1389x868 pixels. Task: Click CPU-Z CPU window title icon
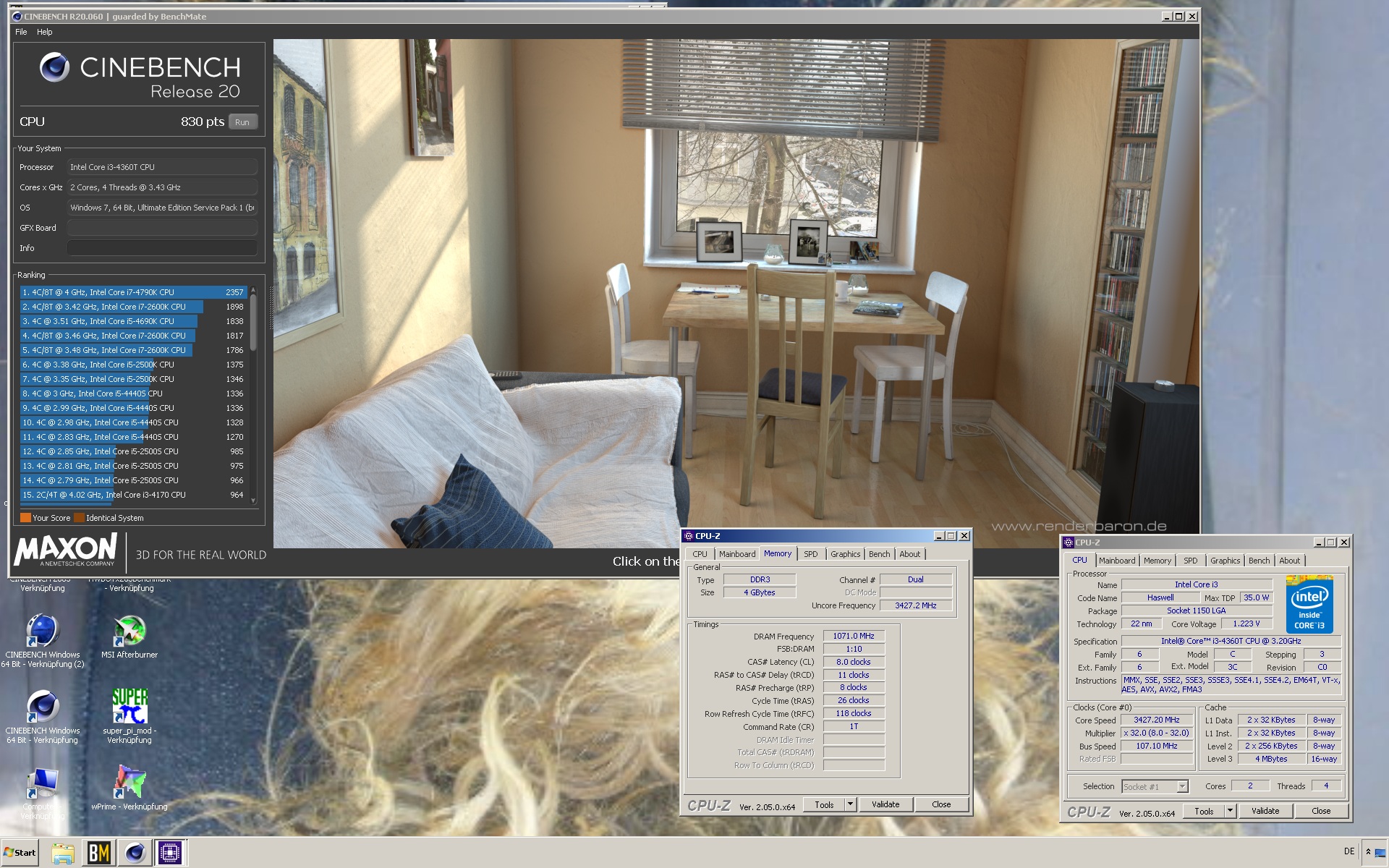click(1069, 542)
